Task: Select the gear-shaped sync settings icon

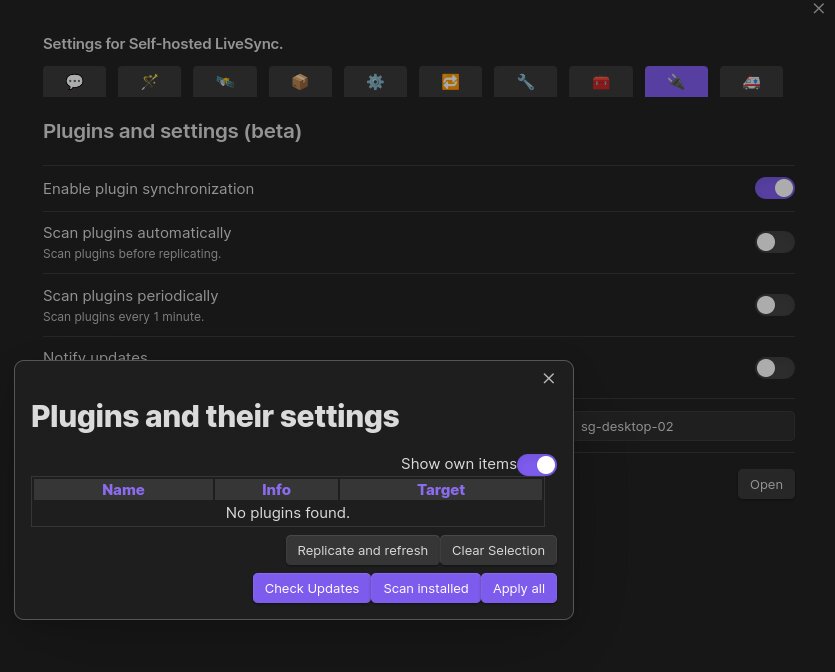Action: coord(375,81)
